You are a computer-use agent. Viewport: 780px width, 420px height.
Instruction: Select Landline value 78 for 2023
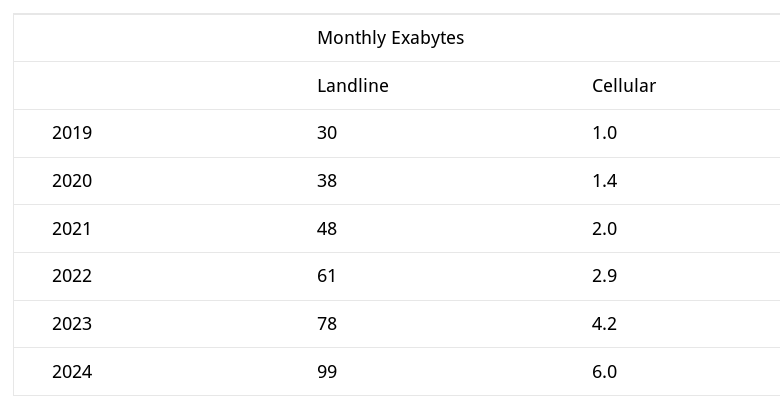click(x=327, y=324)
